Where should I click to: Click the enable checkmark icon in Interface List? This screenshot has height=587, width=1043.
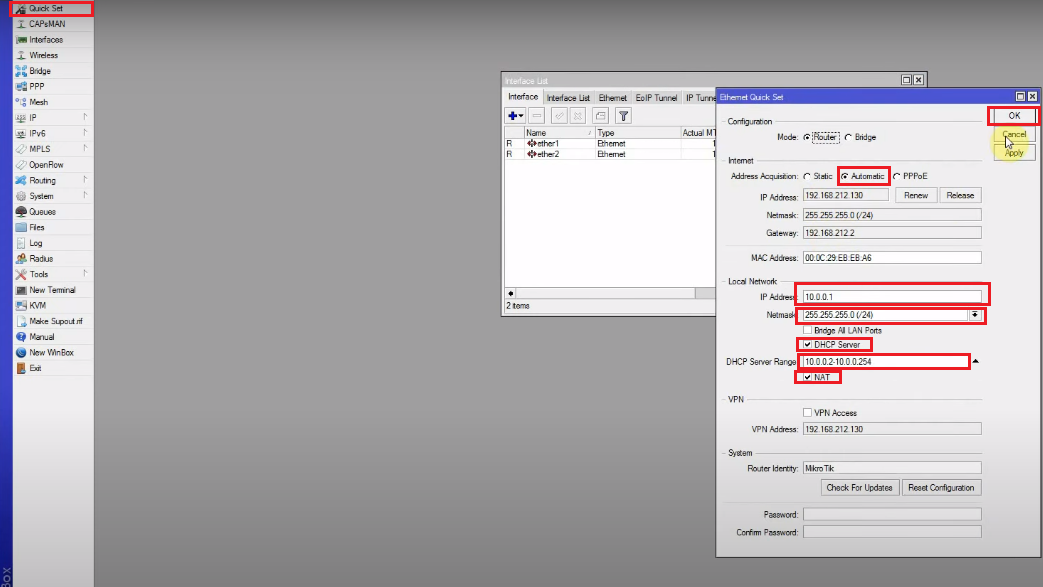pyautogui.click(x=559, y=116)
